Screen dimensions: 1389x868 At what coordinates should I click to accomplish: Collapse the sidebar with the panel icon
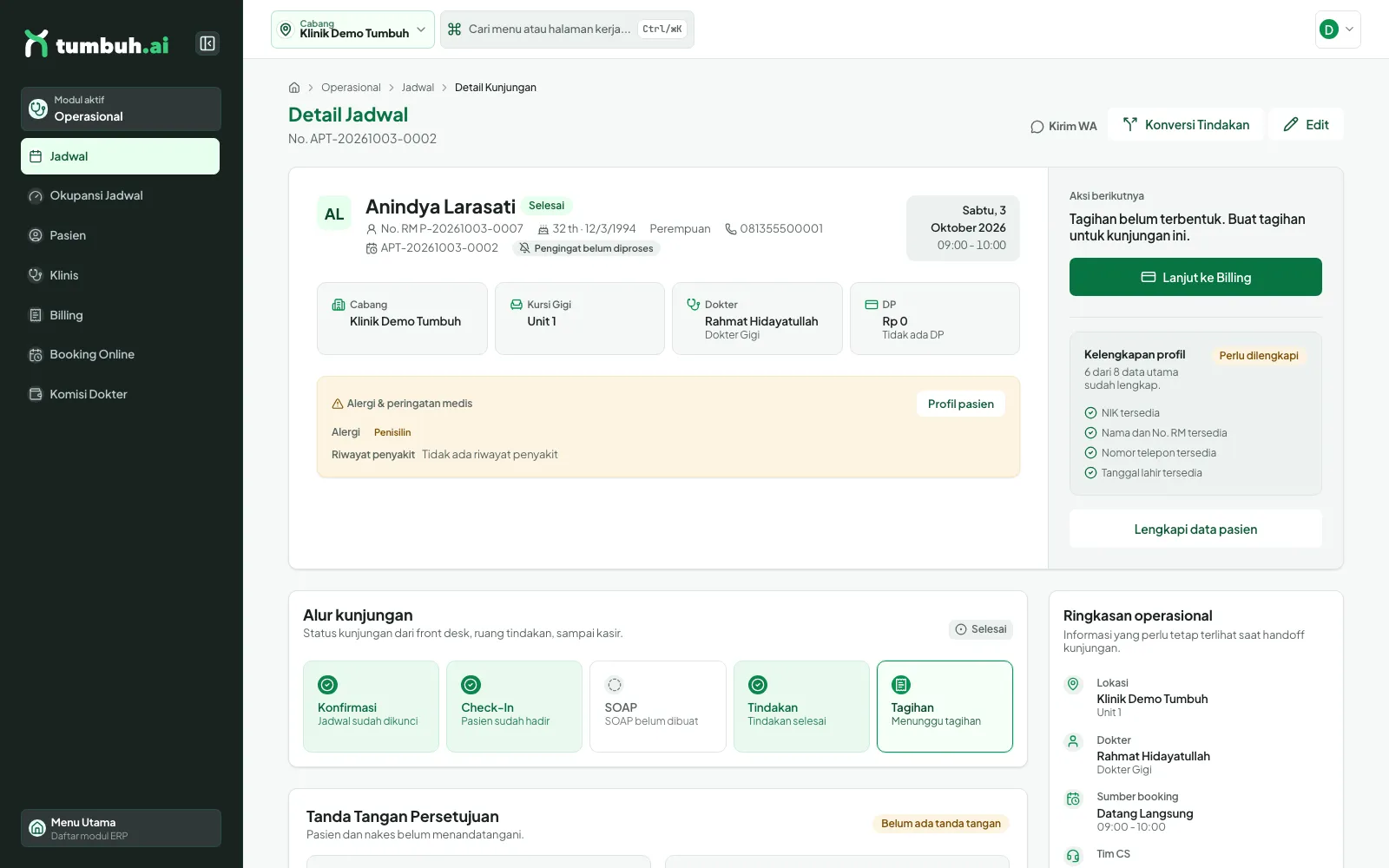pos(207,43)
